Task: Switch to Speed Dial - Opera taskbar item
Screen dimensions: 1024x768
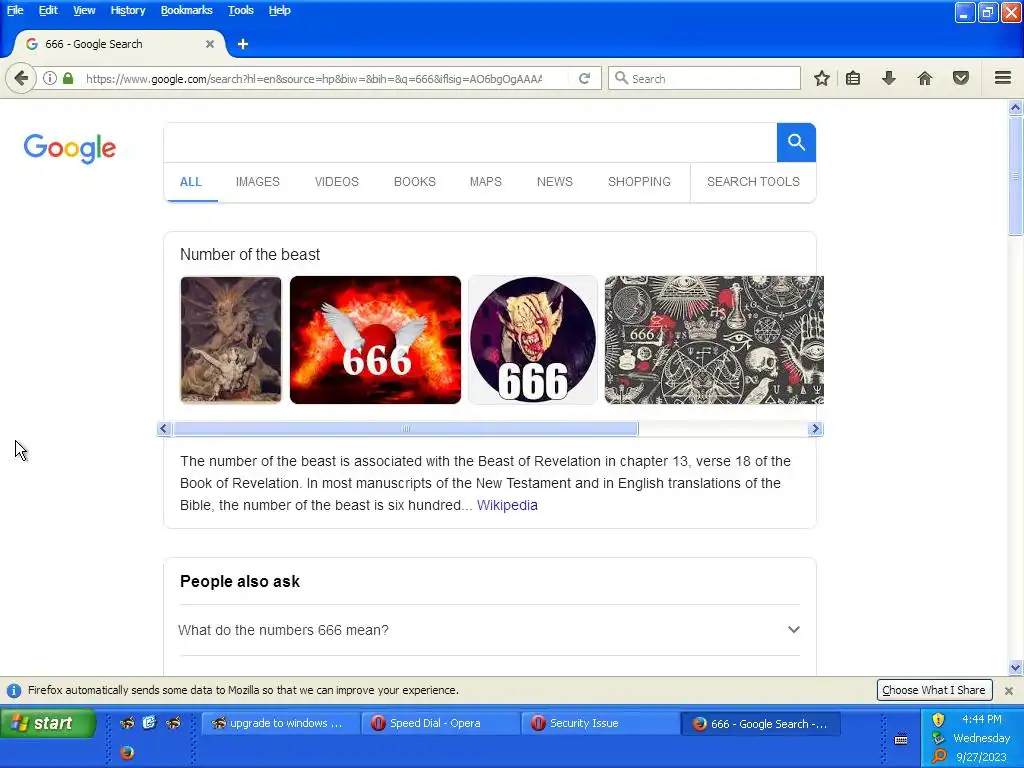Action: pyautogui.click(x=440, y=724)
